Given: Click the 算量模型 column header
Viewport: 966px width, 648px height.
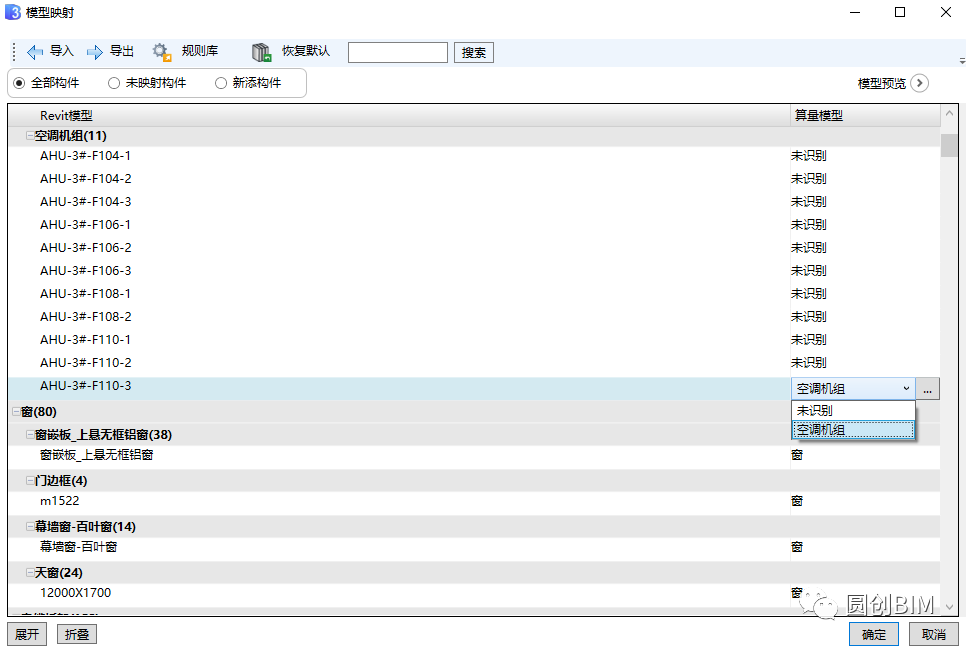Looking at the screenshot, I should (866, 115).
